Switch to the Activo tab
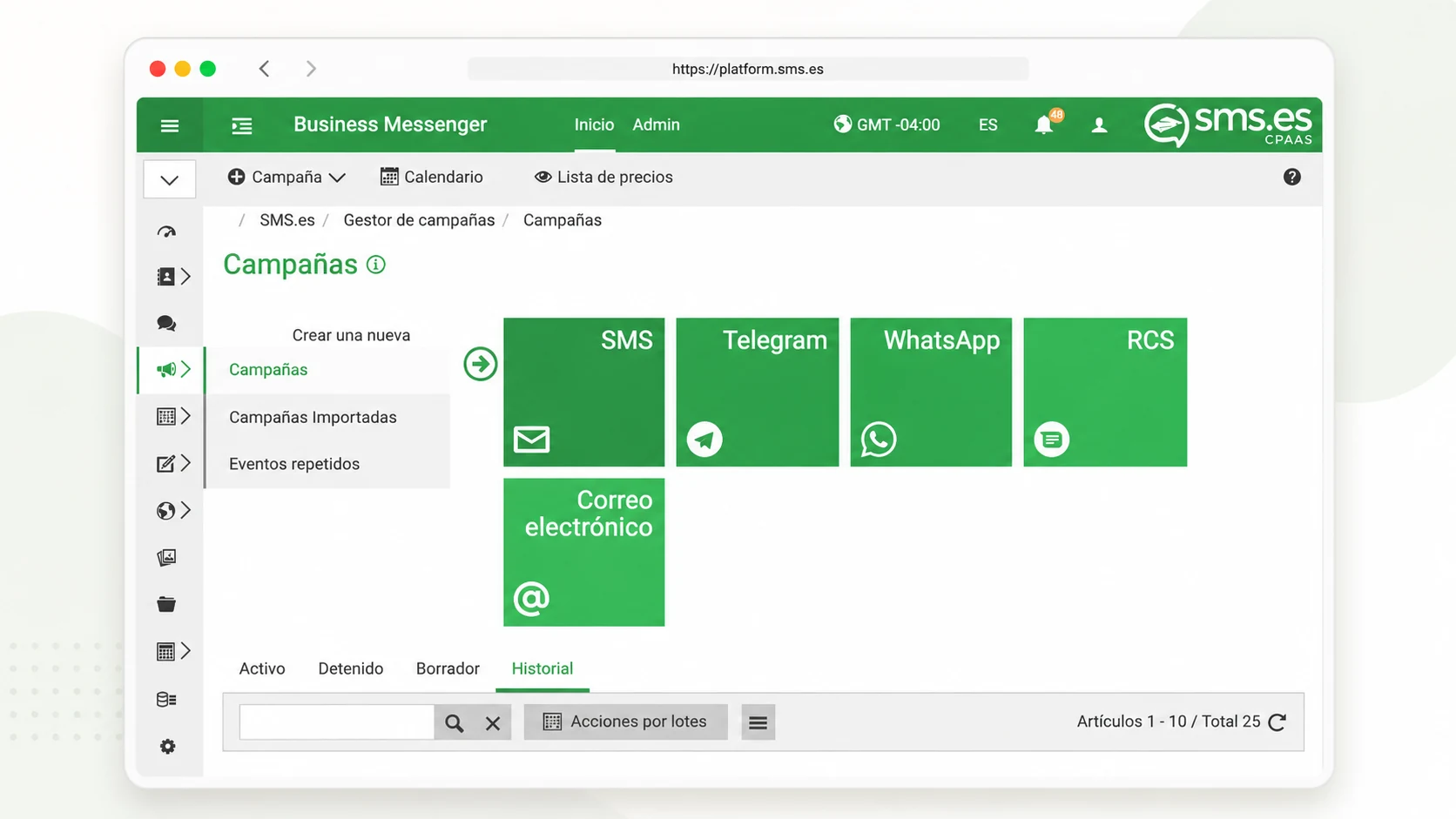1456x819 pixels. 262,668
